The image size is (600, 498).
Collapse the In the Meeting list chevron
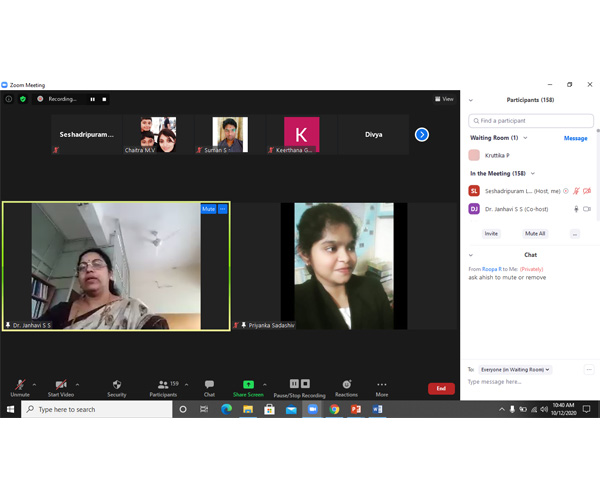[x=533, y=173]
